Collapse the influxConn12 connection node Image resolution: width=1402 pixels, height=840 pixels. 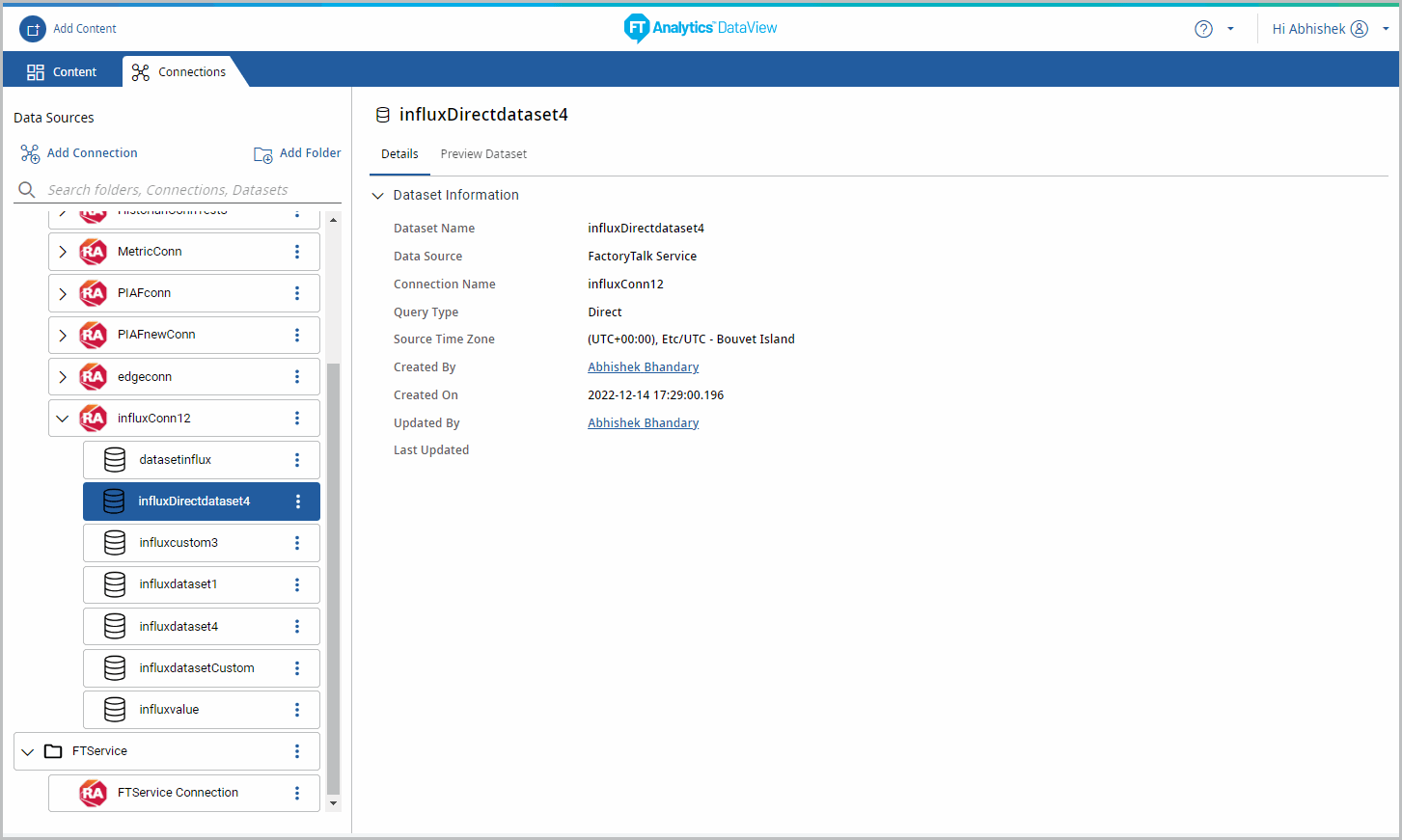coord(63,419)
